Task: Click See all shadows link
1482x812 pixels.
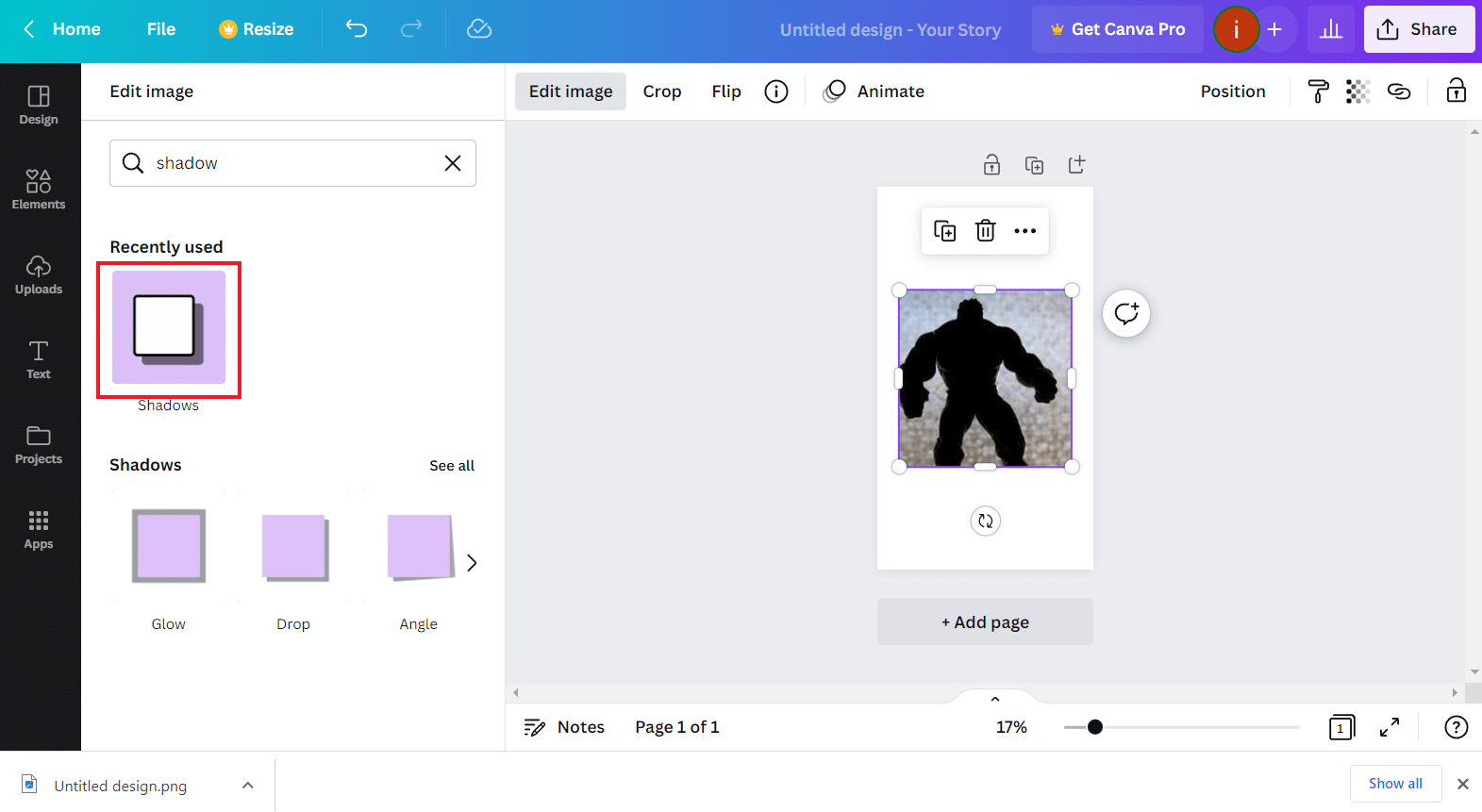Action: pos(452,466)
